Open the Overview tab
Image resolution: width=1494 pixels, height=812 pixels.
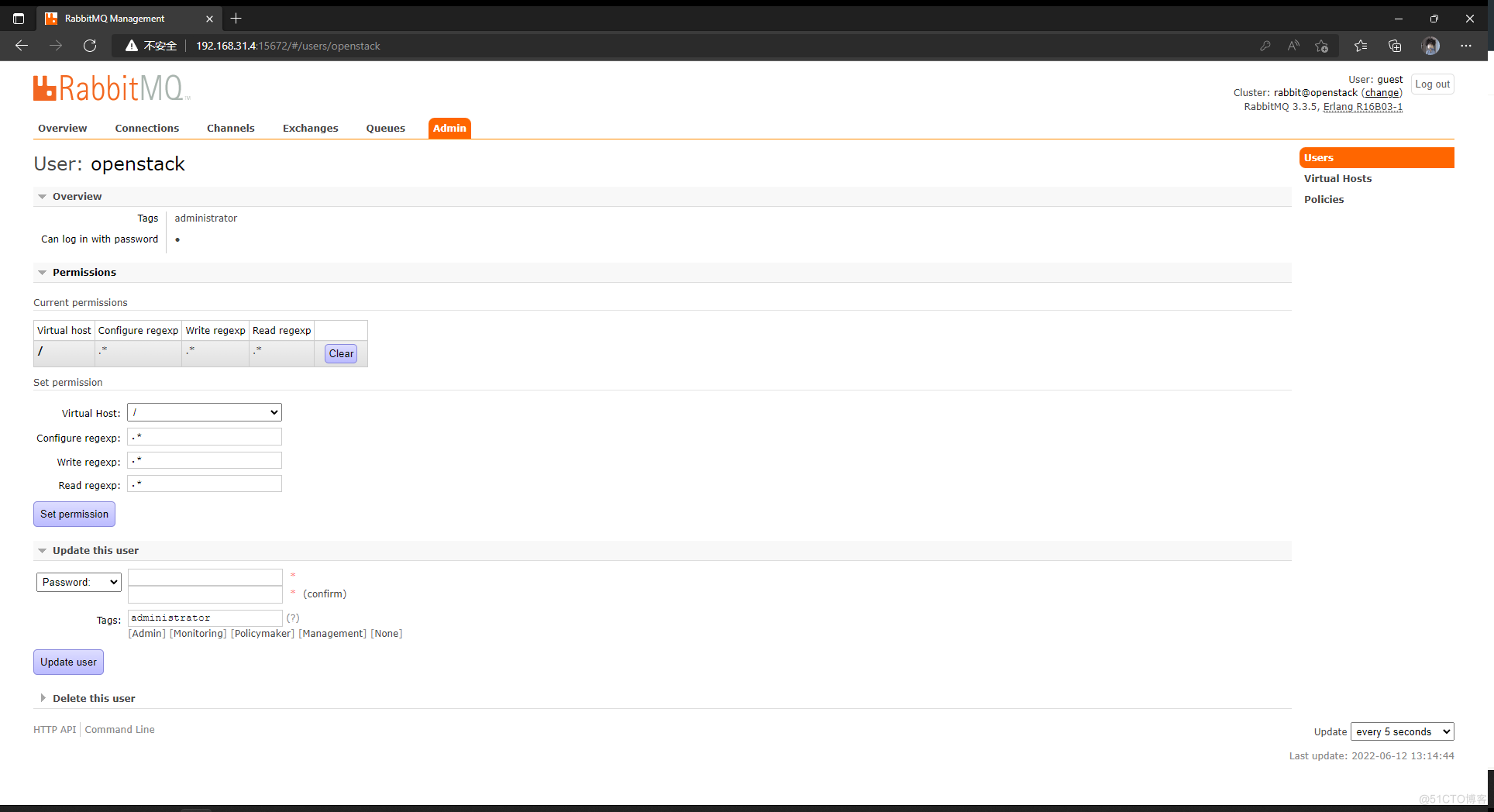click(63, 128)
